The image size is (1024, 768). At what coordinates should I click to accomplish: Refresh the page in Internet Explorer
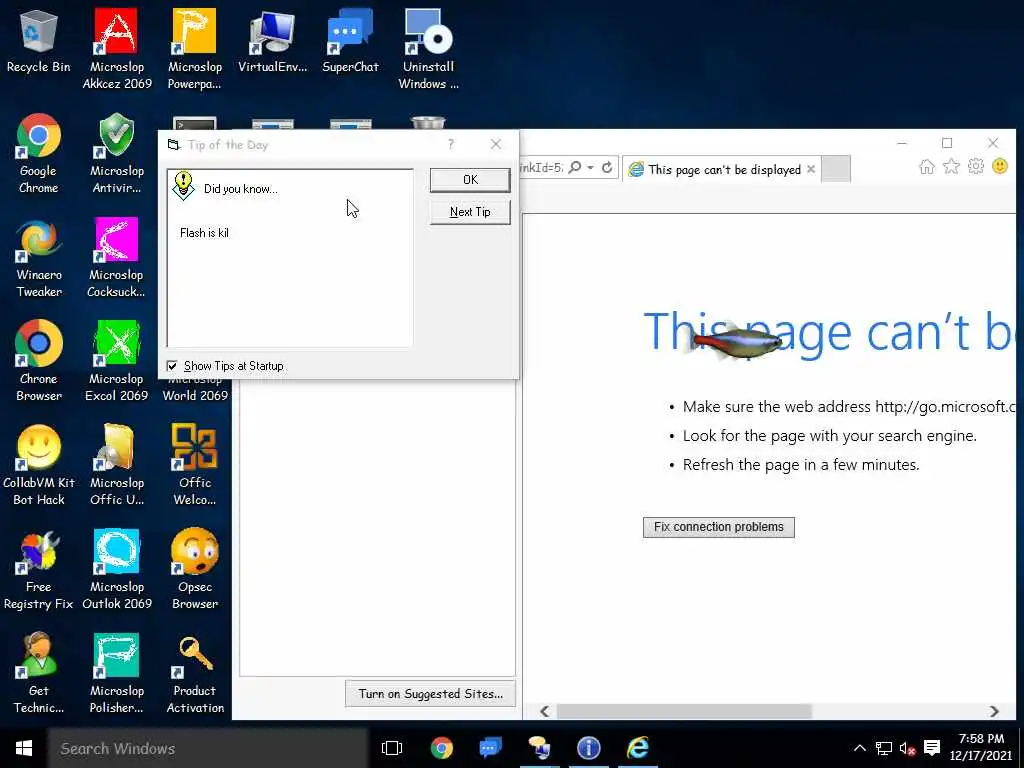(x=607, y=168)
